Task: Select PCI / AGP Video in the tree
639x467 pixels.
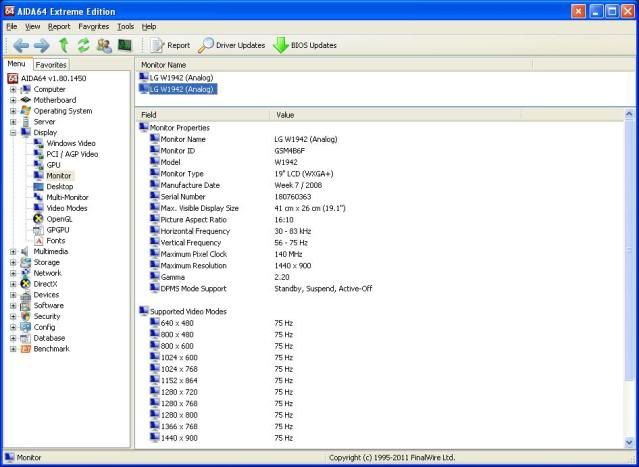Action: tap(72, 154)
